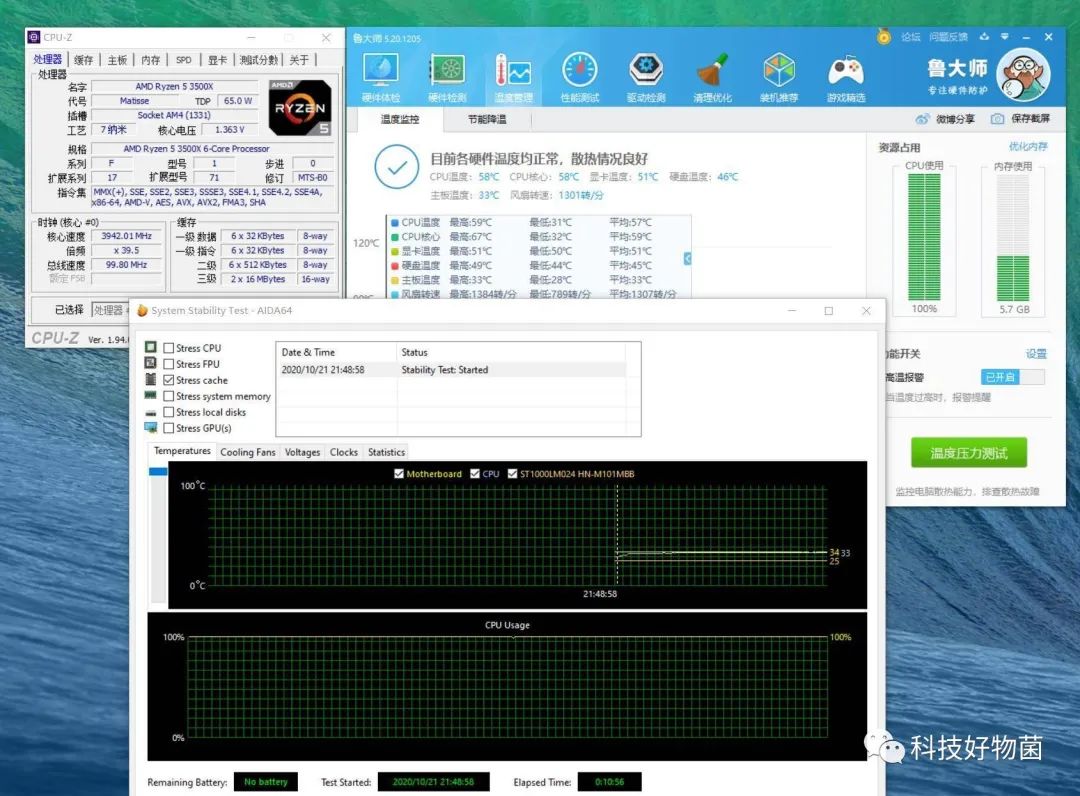The image size is (1080, 796).
Task: Open 论坛 forum link
Action: pyautogui.click(x=911, y=36)
